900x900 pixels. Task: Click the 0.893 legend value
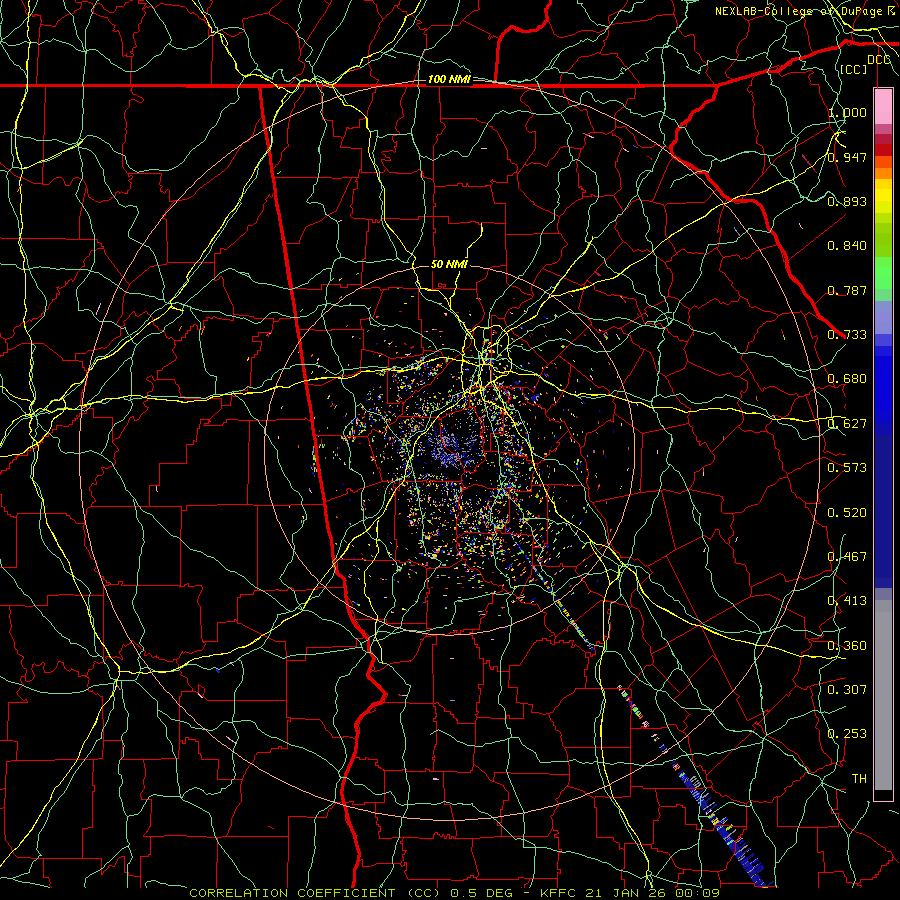[x=847, y=201]
